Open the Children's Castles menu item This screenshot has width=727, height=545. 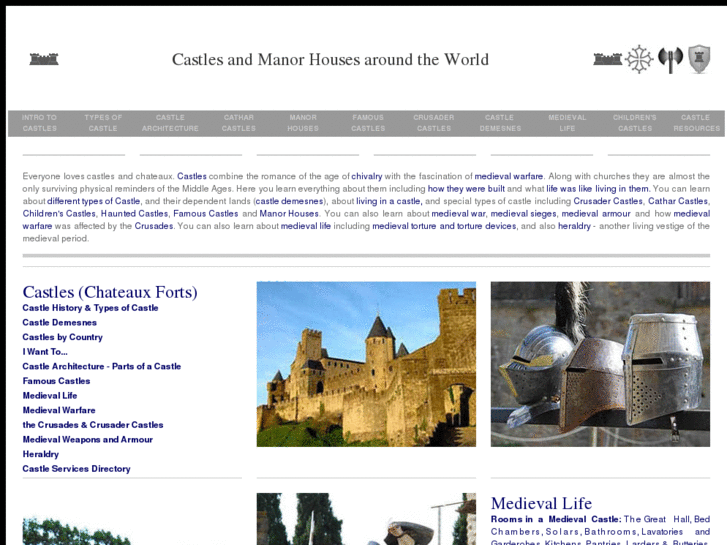click(x=635, y=123)
